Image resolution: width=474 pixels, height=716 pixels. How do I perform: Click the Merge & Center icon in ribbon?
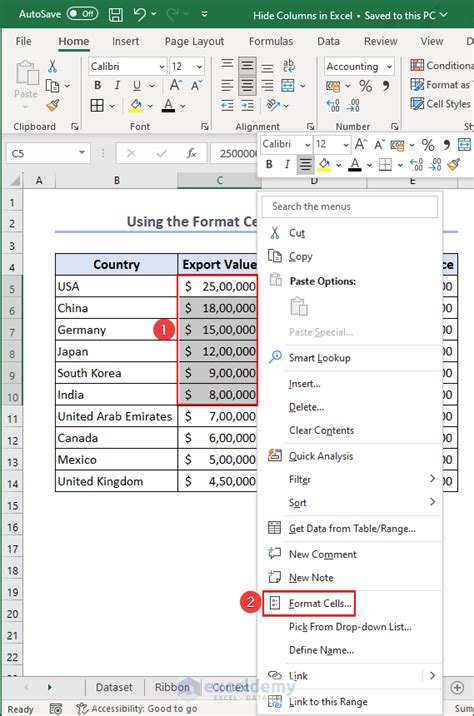[x=288, y=85]
